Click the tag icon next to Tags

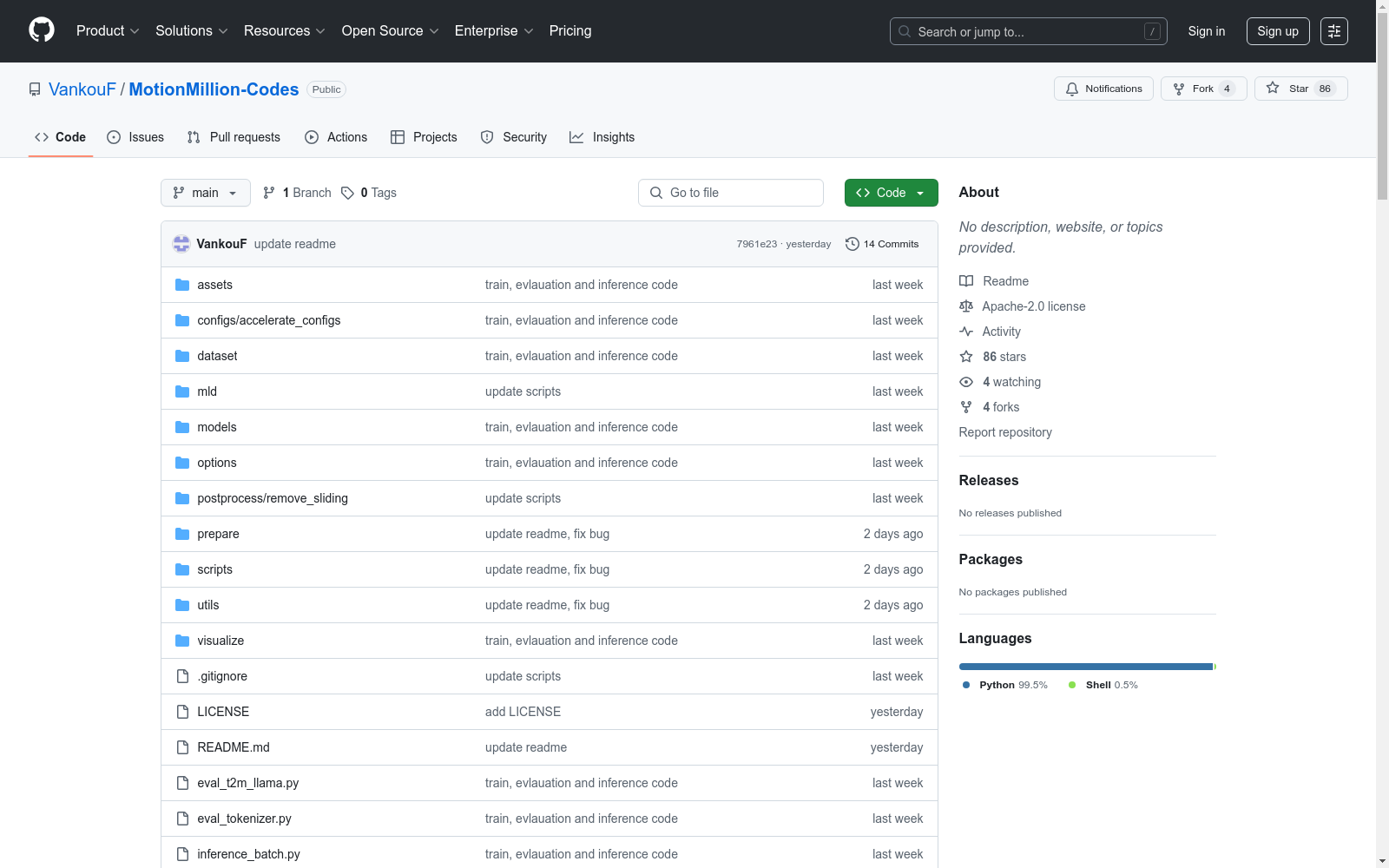[x=347, y=193]
